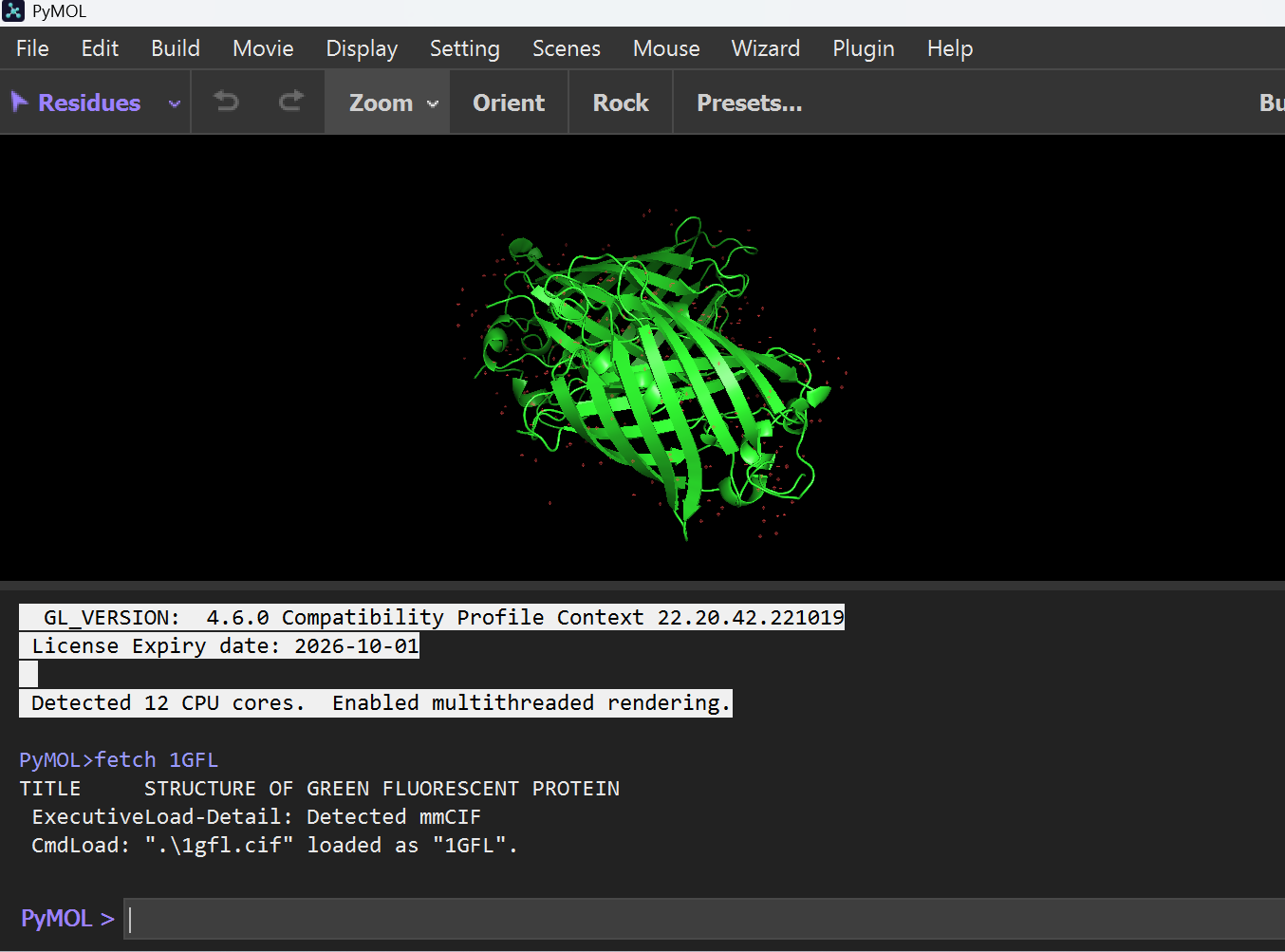The image size is (1285, 952).
Task: Click the Orient button
Action: coord(509,103)
